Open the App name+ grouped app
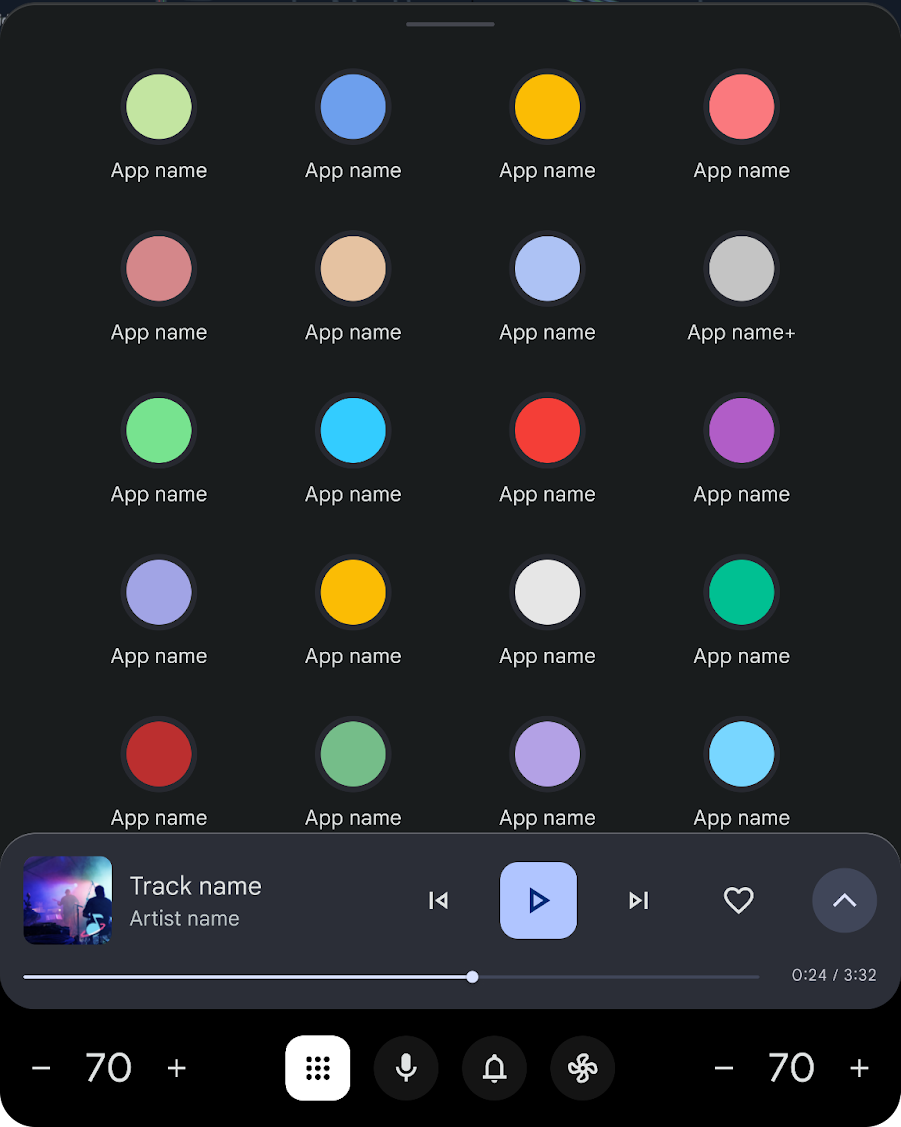 click(741, 268)
